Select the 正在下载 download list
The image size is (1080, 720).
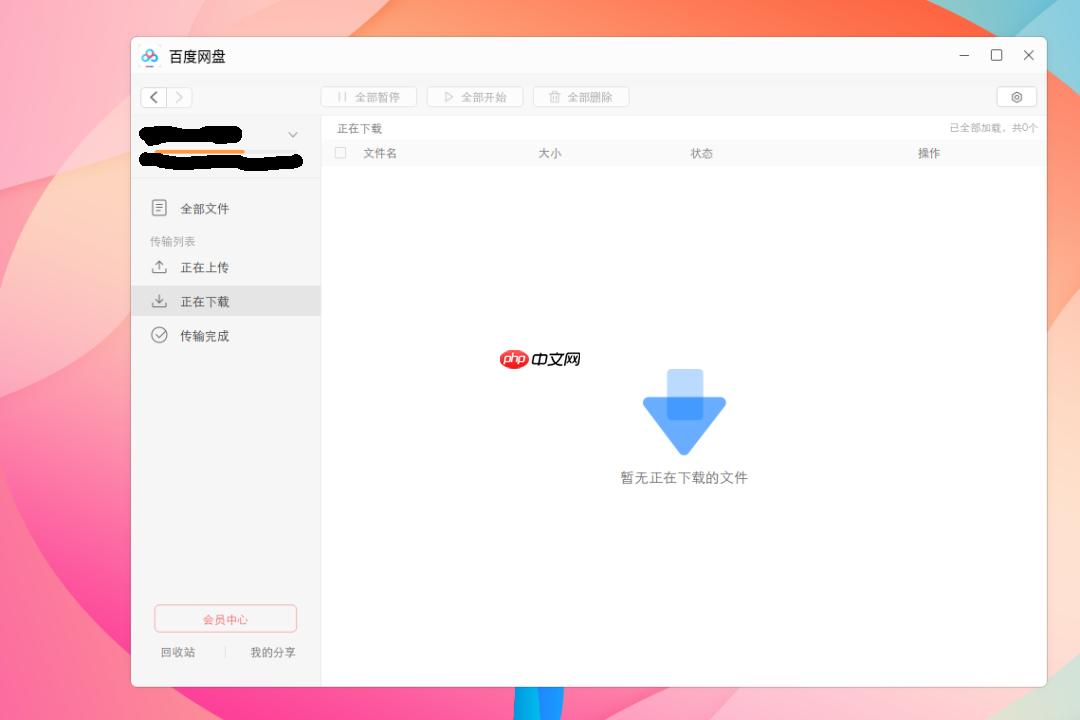pyautogui.click(x=204, y=300)
